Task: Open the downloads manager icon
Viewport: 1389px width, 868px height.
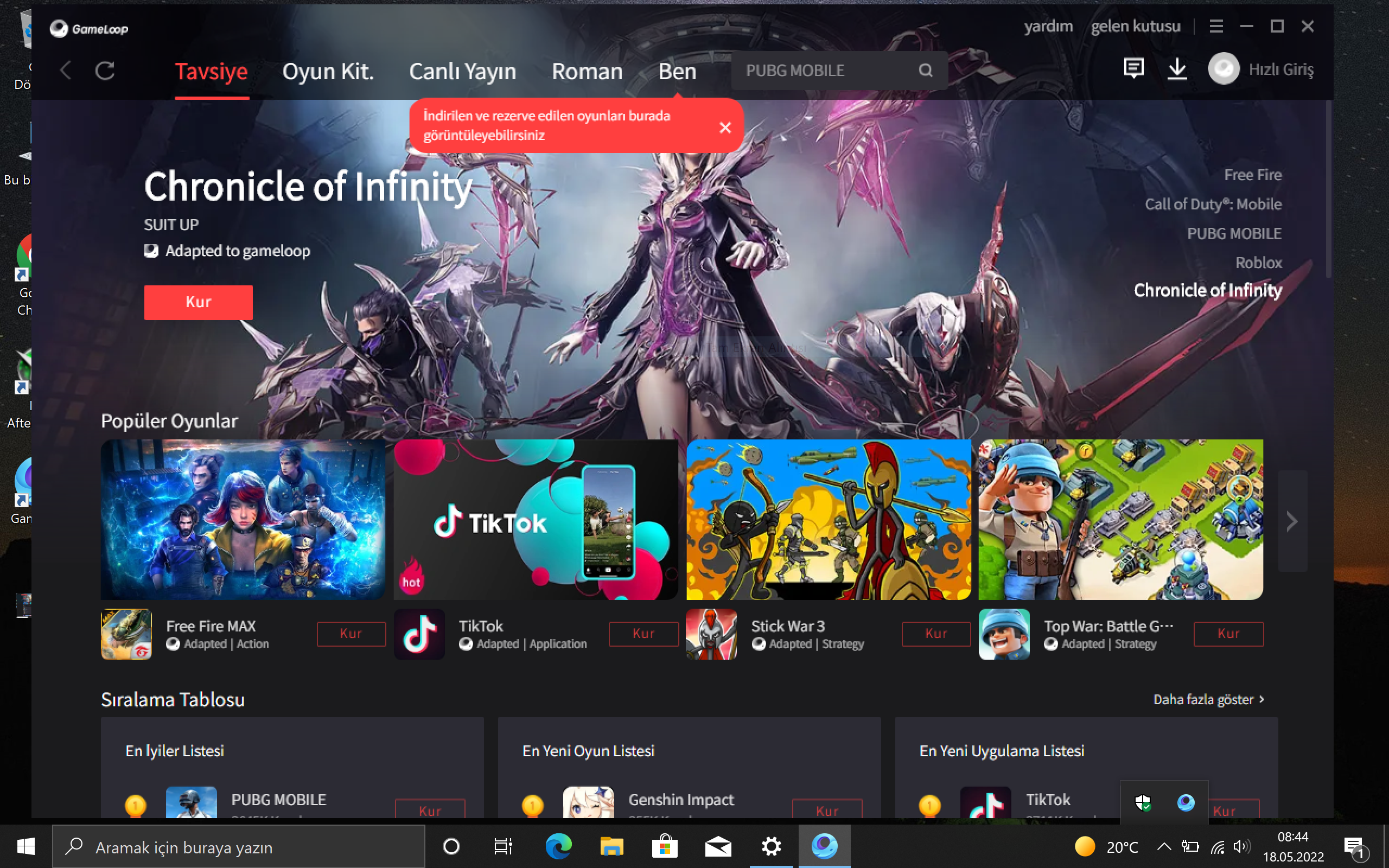Action: 1177,69
